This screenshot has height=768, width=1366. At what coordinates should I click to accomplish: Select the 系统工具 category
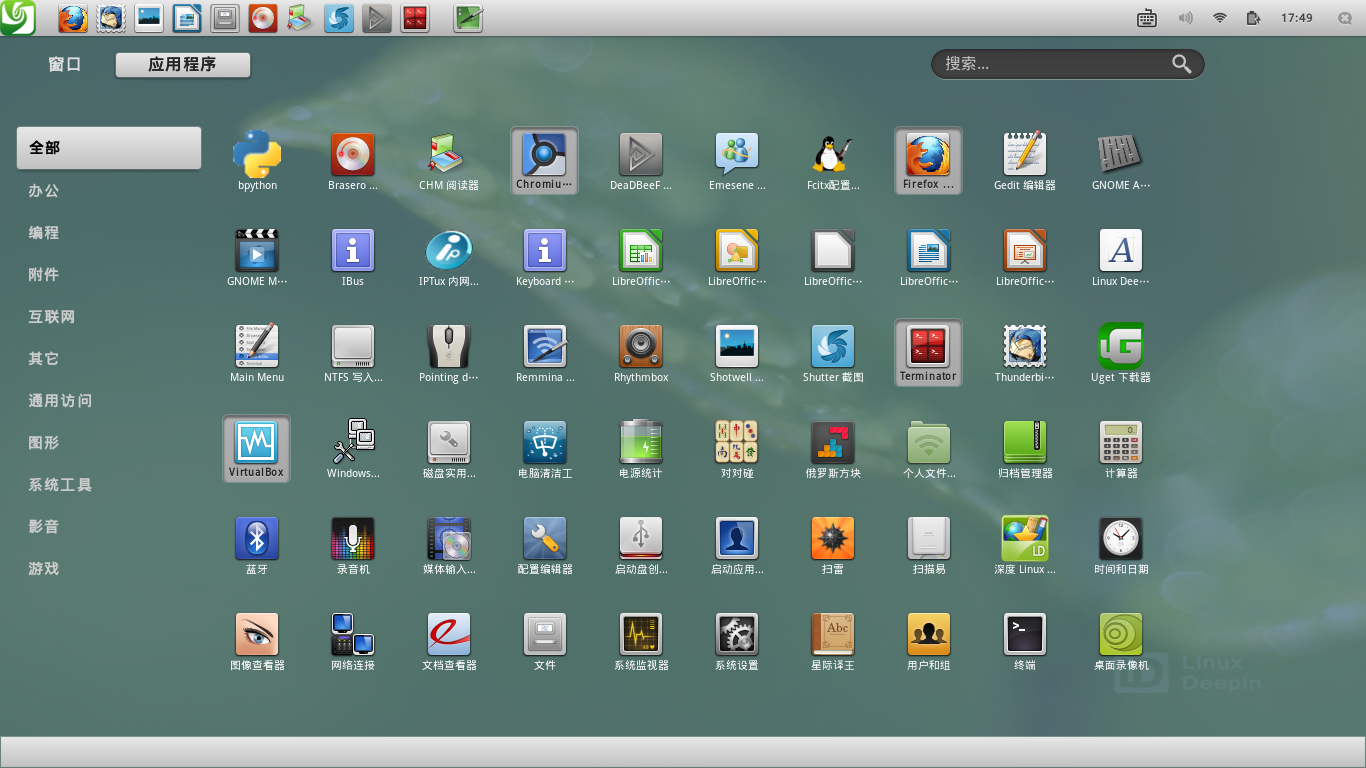60,484
